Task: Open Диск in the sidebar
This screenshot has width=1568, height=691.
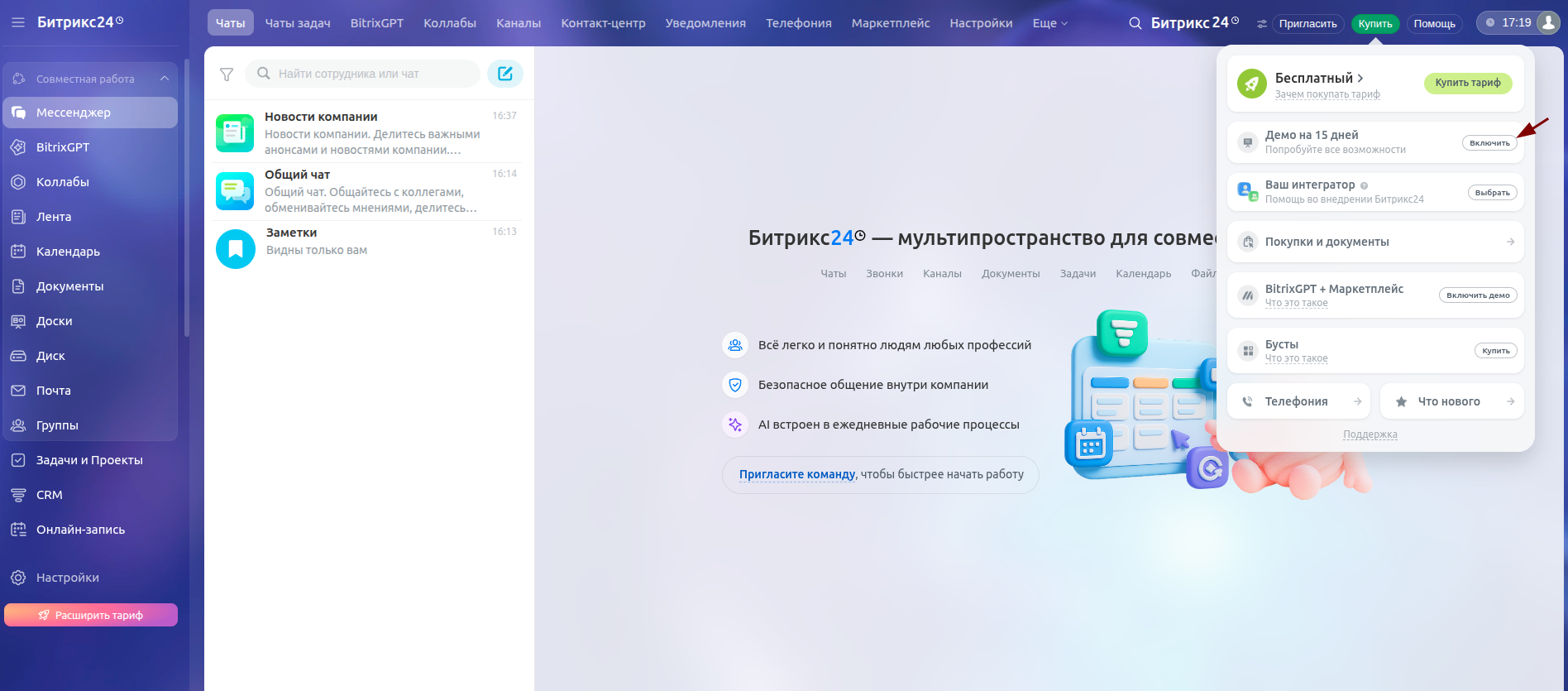Action: pyautogui.click(x=90, y=356)
